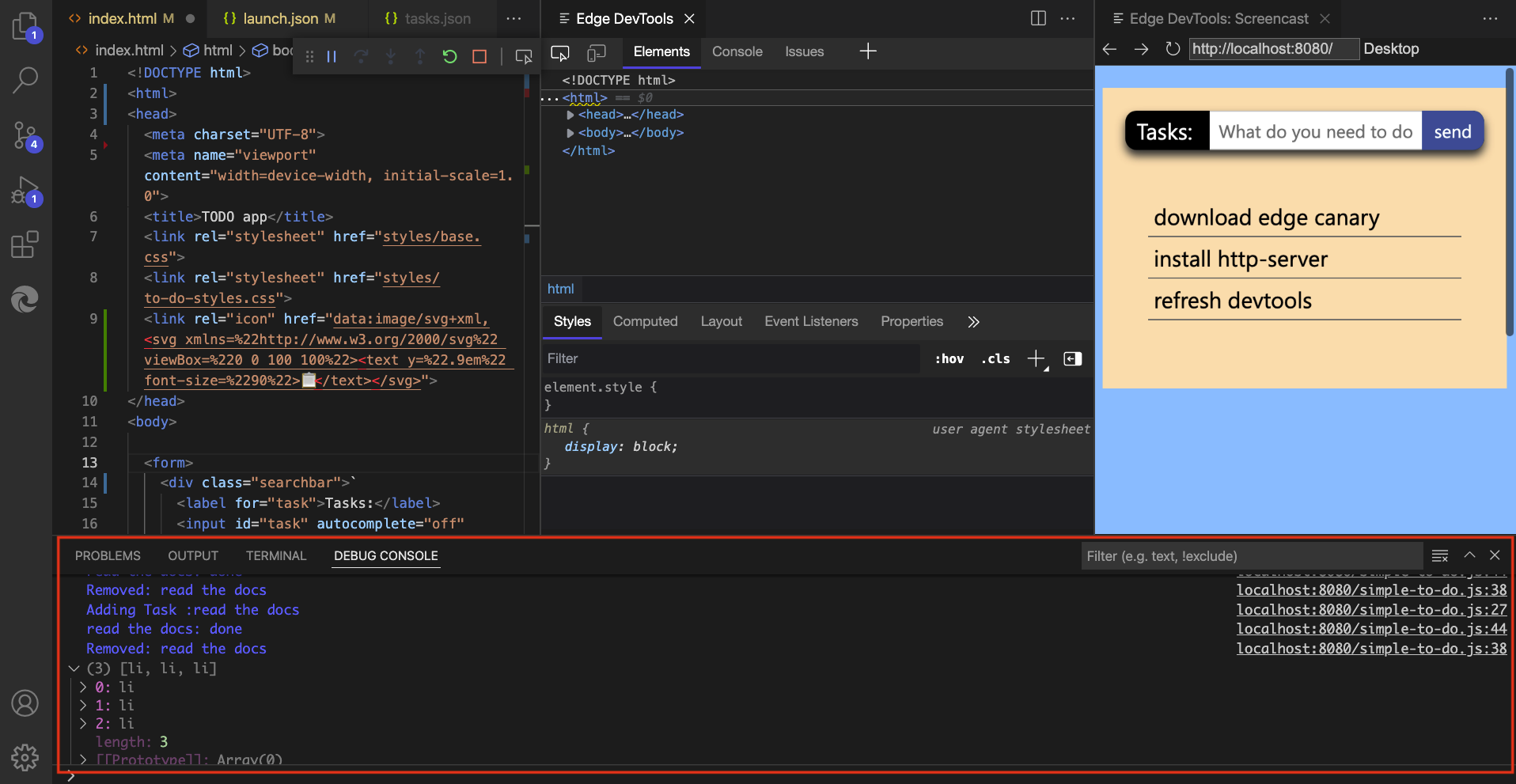Toggle the :hov element states pane
1516x784 pixels.
pyautogui.click(x=949, y=358)
